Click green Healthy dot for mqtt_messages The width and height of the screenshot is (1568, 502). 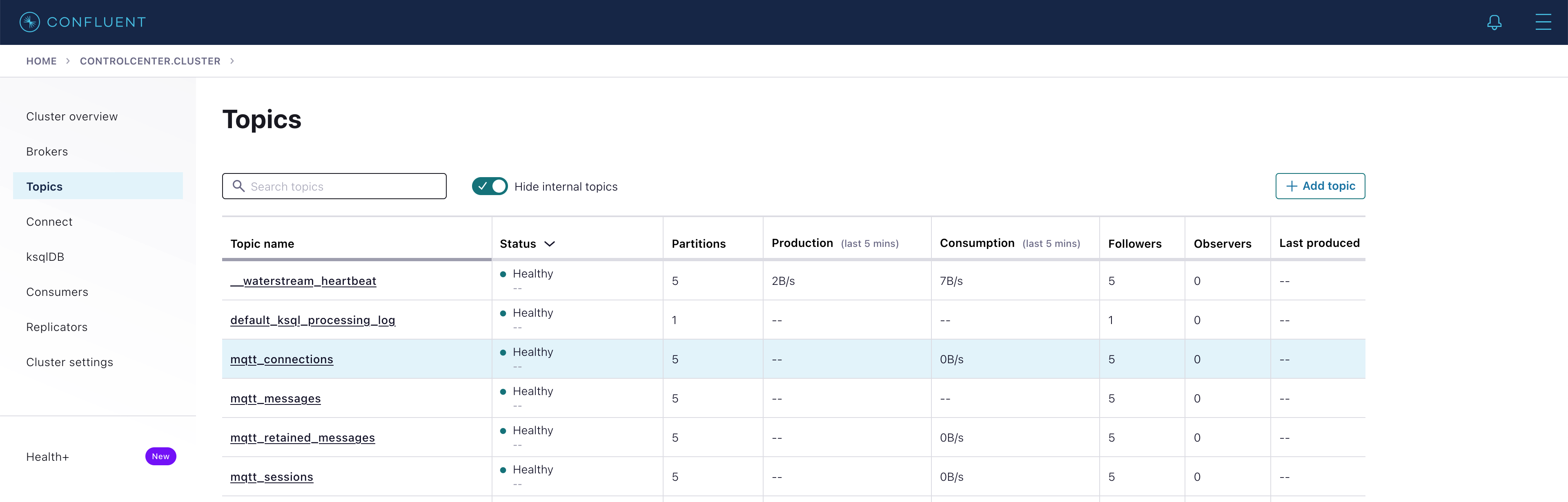pos(503,392)
